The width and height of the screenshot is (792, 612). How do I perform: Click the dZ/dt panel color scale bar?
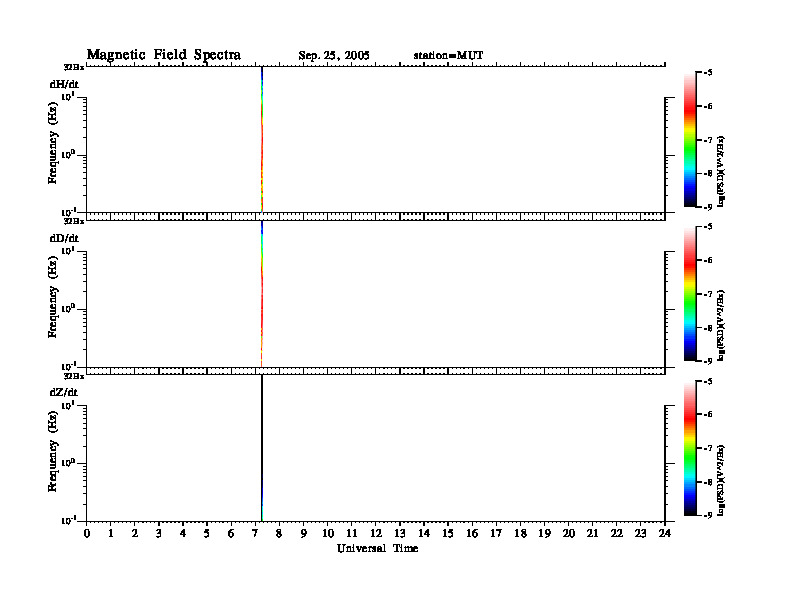(x=690, y=448)
